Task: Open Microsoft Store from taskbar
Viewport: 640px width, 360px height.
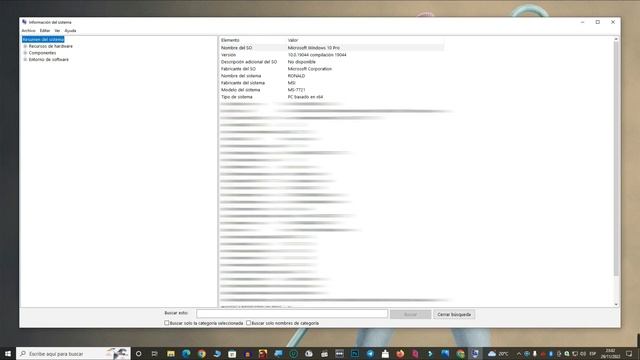Action: pyautogui.click(x=232, y=353)
